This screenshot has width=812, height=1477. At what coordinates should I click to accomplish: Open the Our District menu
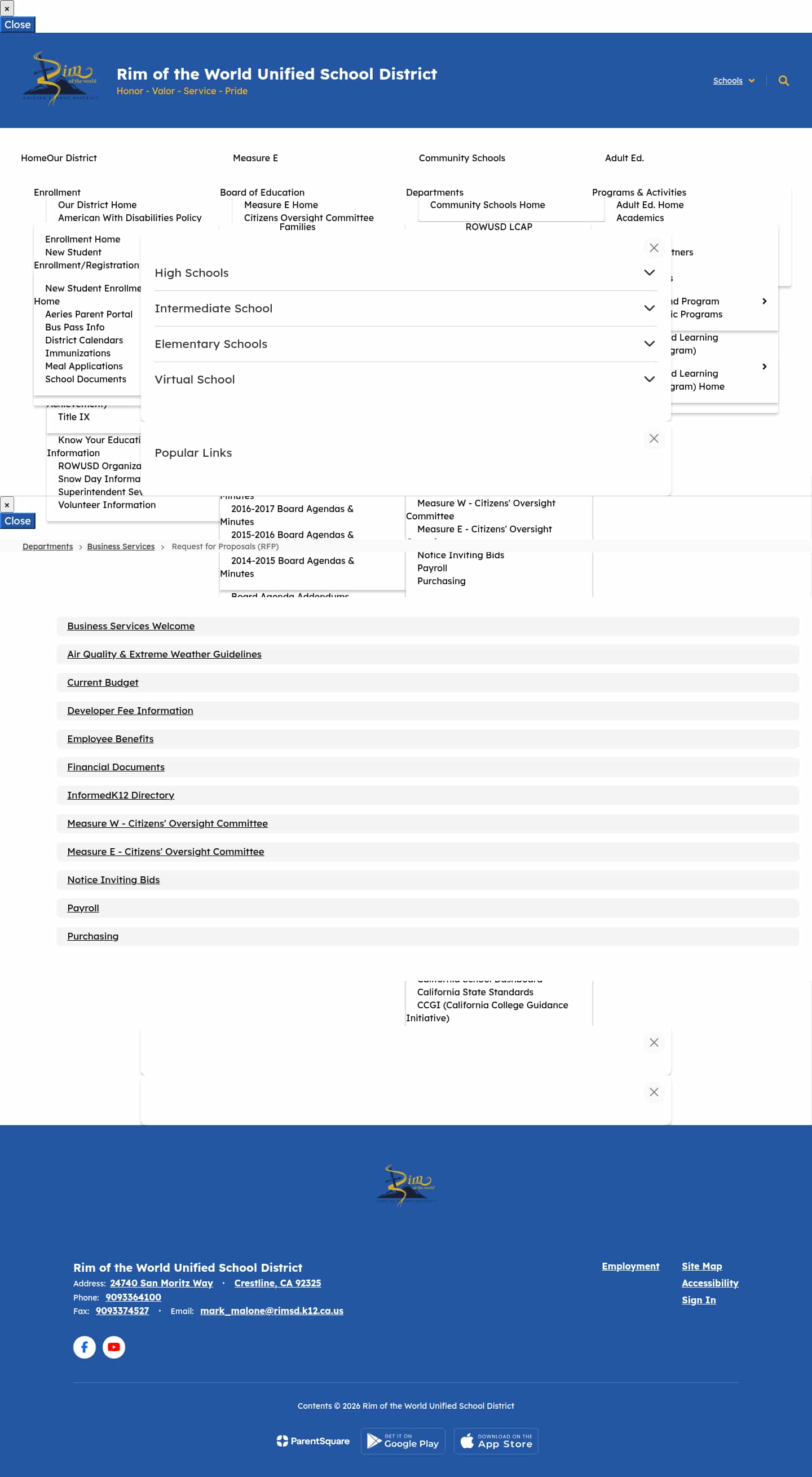[72, 158]
